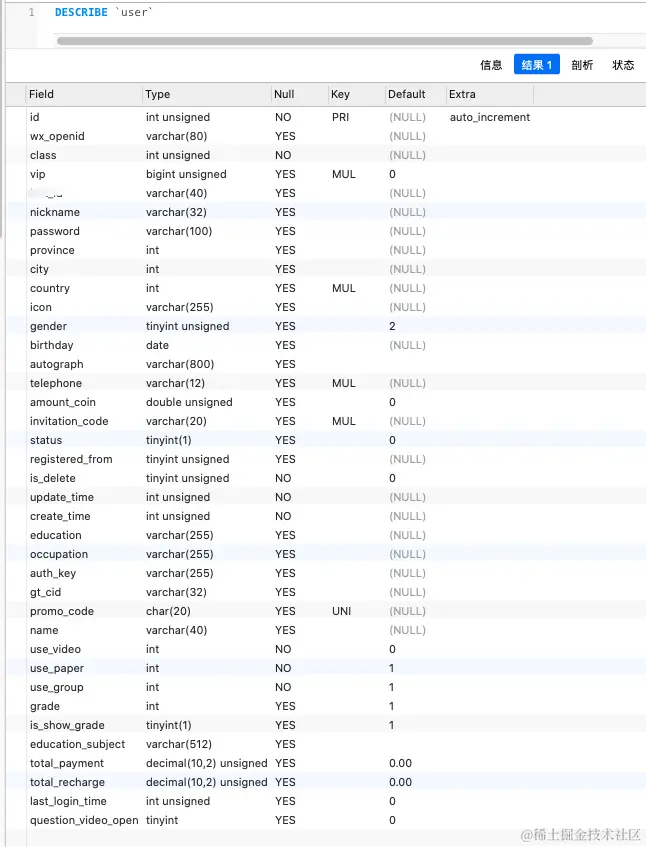Image resolution: width=646 pixels, height=847 pixels.
Task: Select the 'autograph' field cell
Action: 57,364
